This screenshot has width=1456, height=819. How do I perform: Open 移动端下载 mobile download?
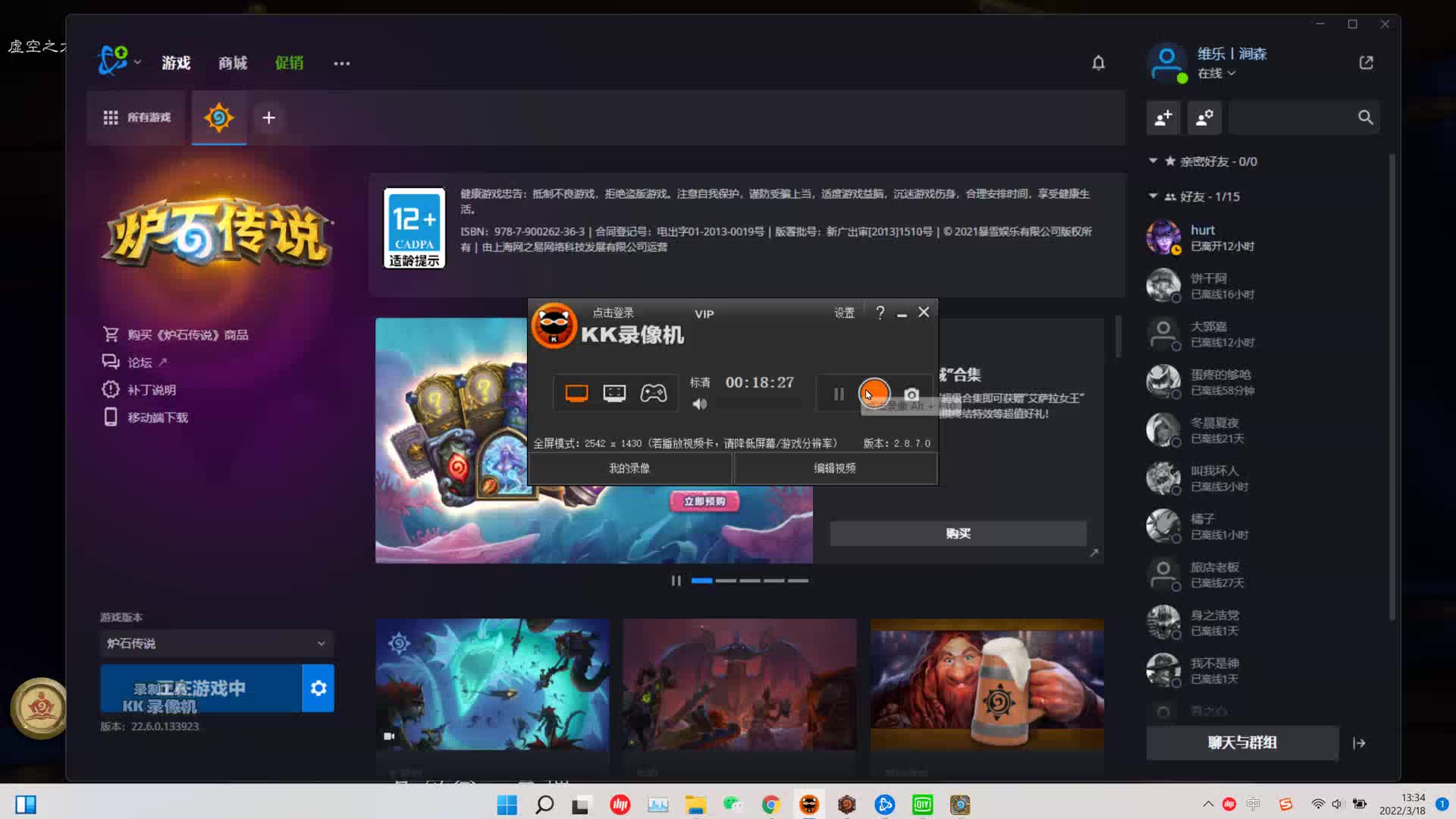coord(145,417)
